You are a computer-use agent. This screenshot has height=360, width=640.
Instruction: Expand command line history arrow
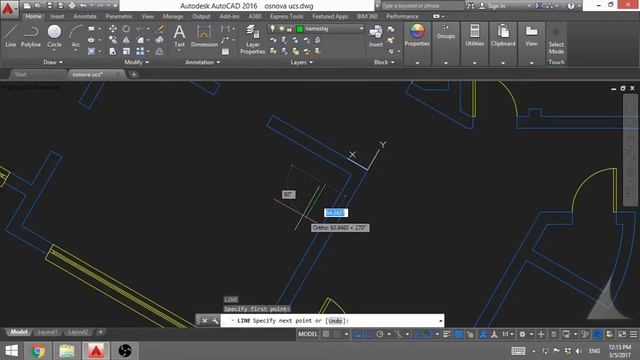440,321
